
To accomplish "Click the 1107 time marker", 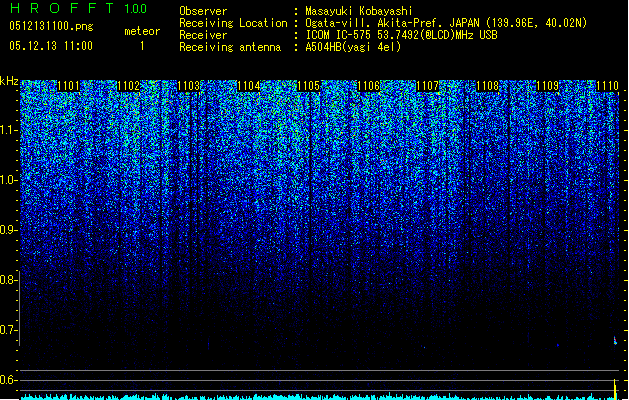I will point(428,86).
